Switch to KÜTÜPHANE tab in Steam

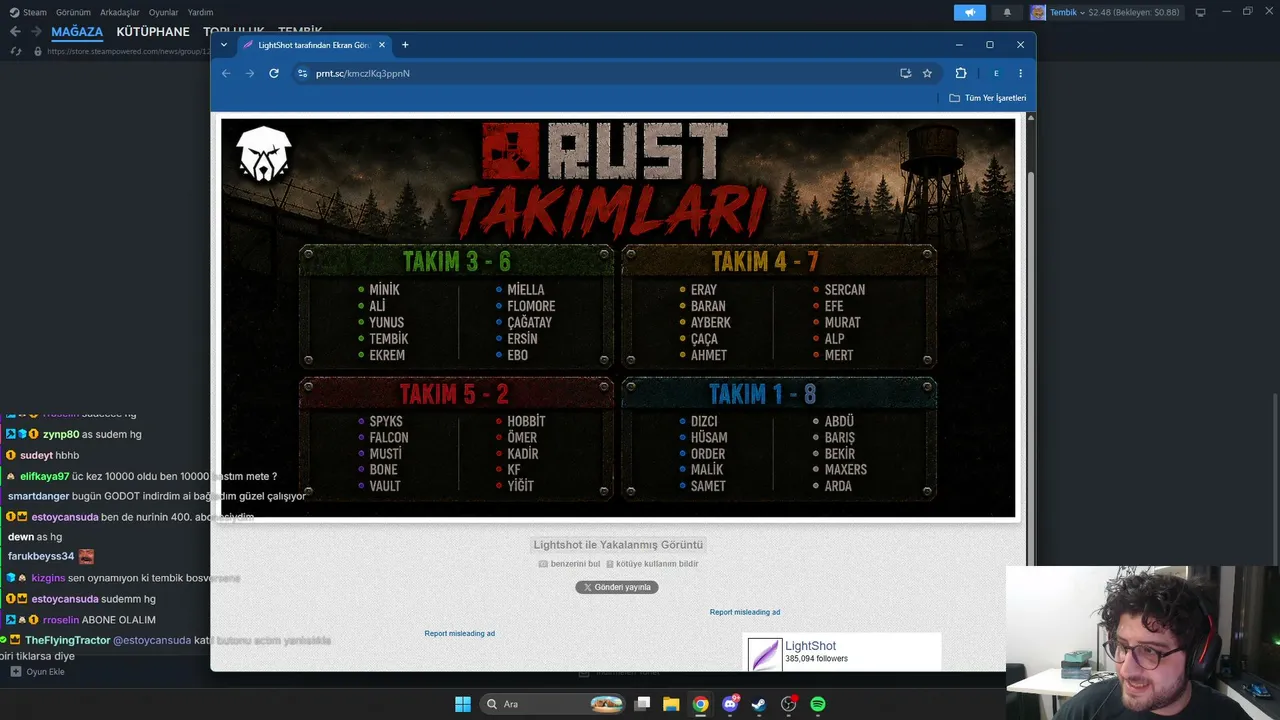153,32
